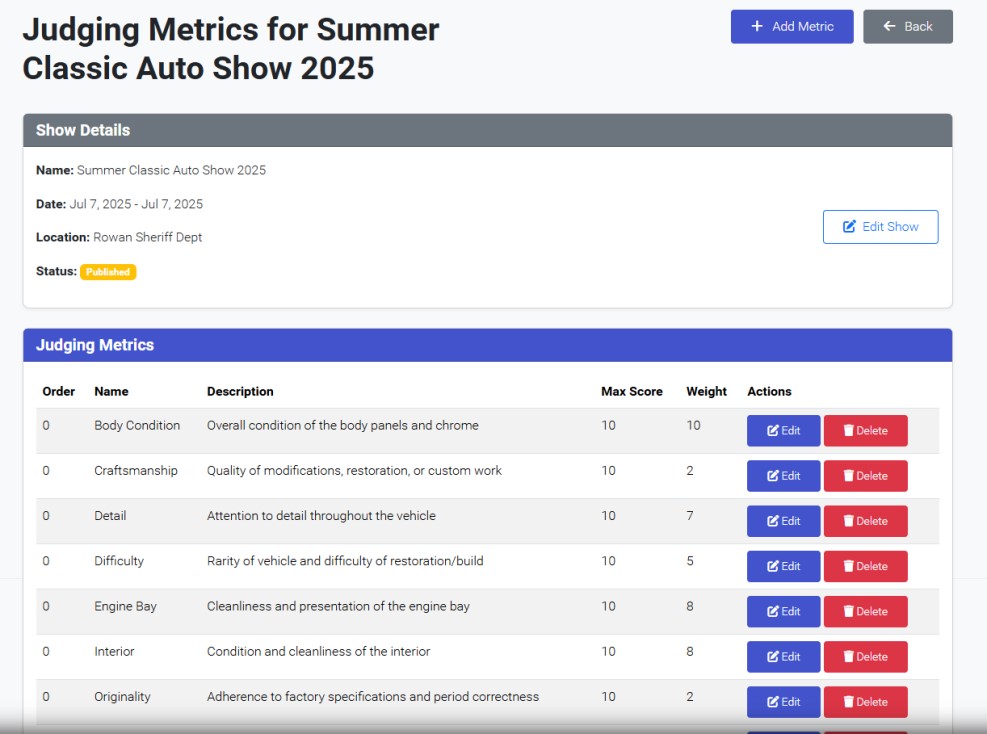Delete the Craftsmanship metric
Screen dimensions: 987x734
866,475
